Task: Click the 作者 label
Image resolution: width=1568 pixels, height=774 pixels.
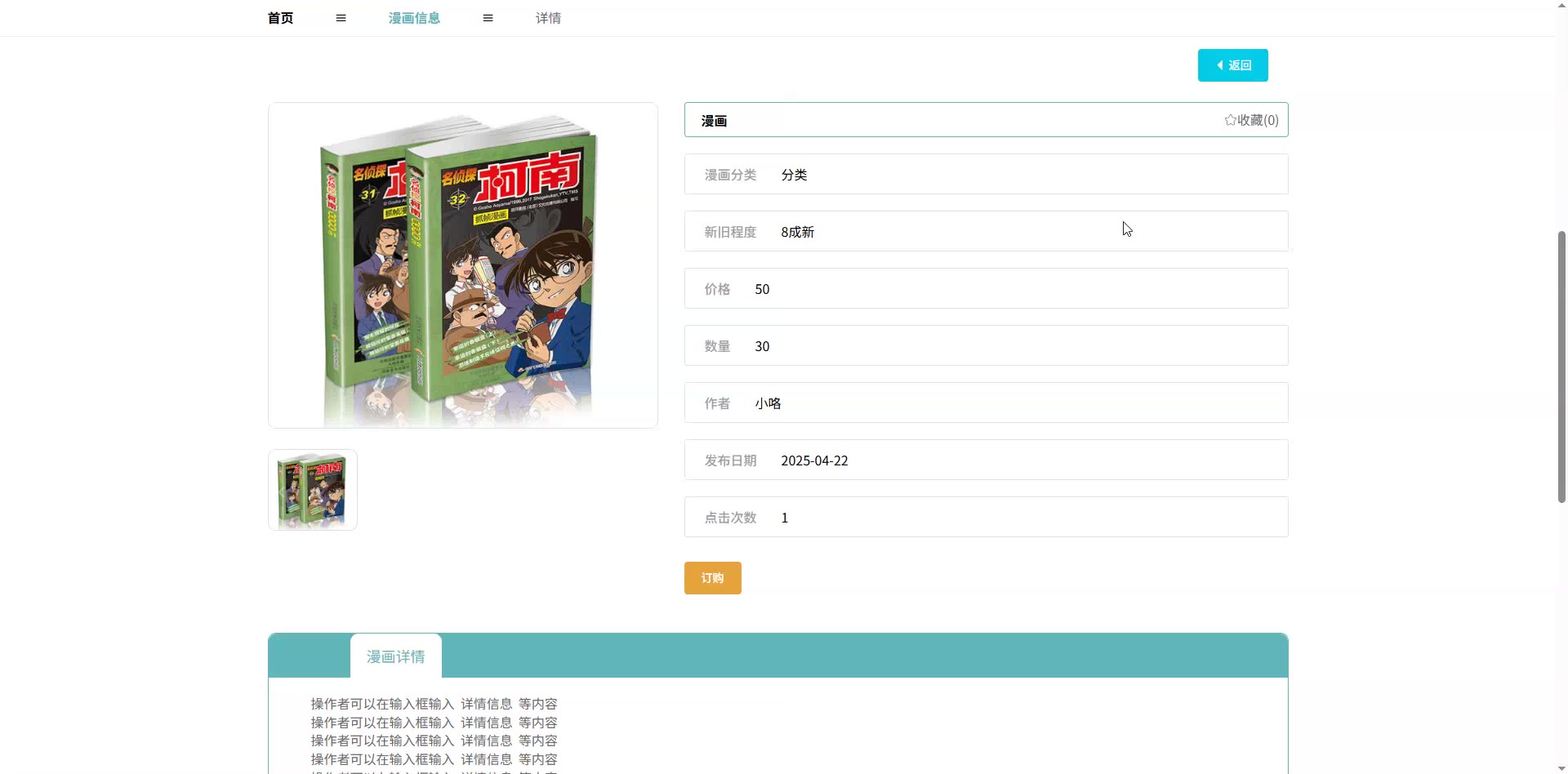Action: (718, 403)
